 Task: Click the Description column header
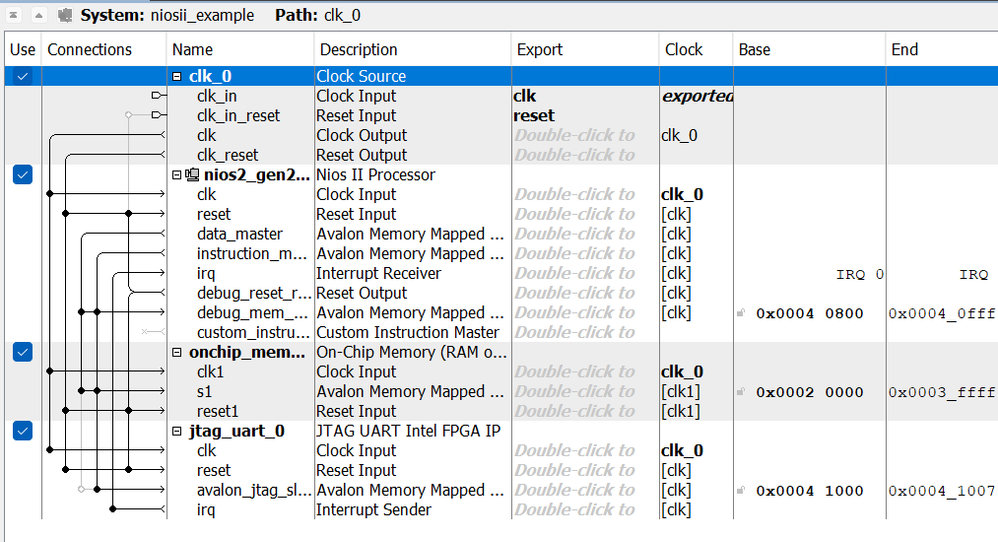pyautogui.click(x=413, y=49)
